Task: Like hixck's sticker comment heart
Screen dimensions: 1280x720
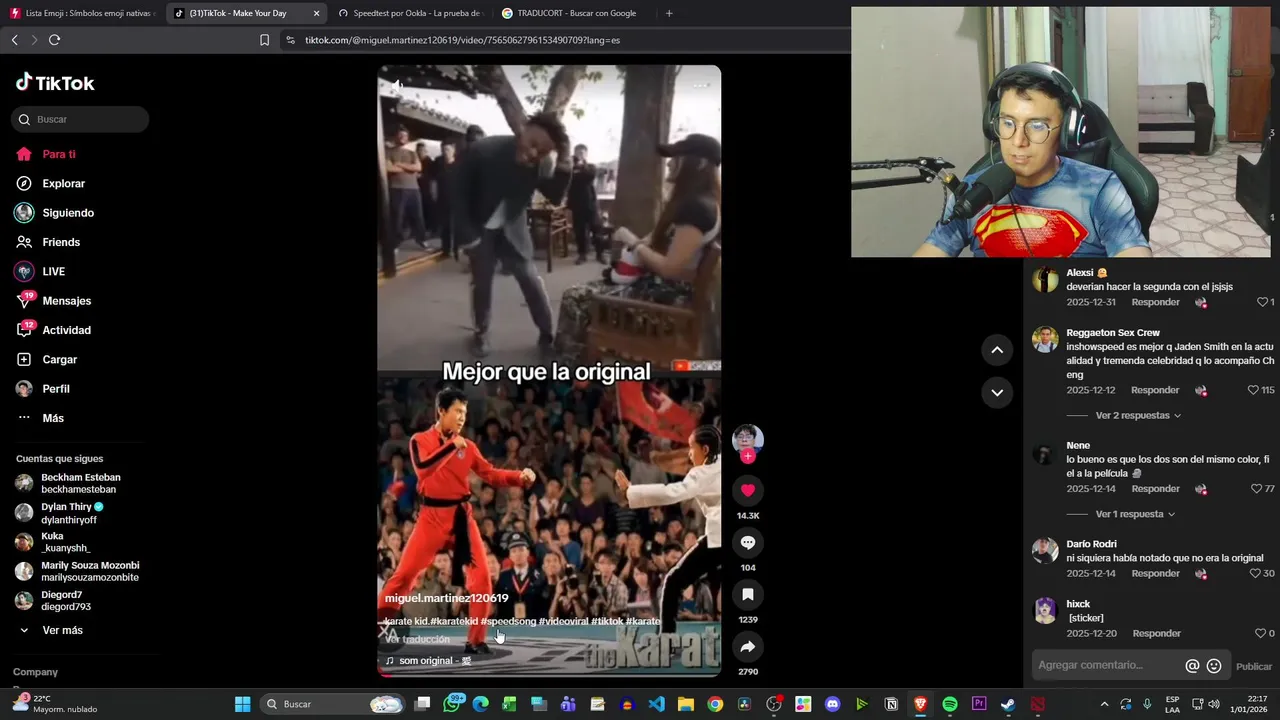Action: (x=1260, y=634)
